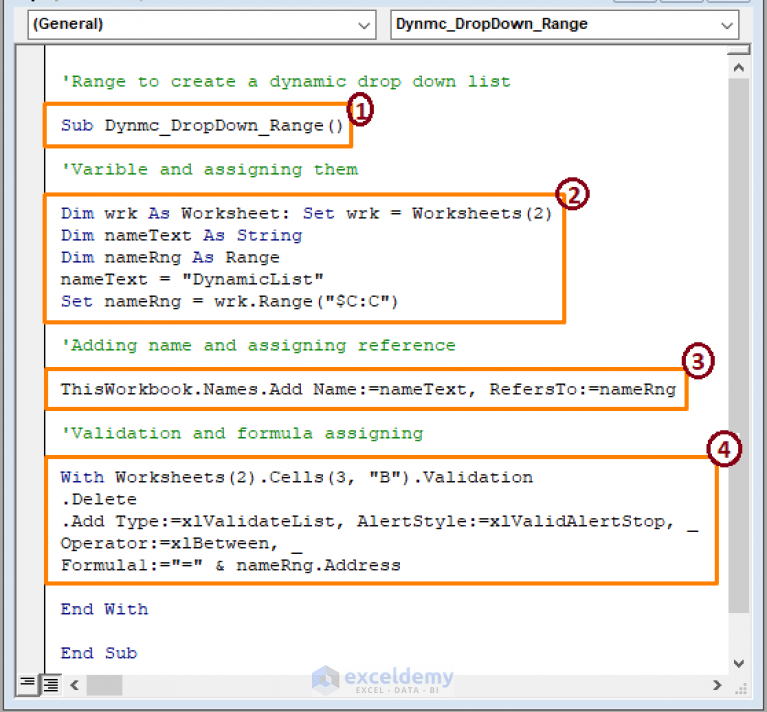
Task: Switch to Procedure View icon
Action: [27, 683]
